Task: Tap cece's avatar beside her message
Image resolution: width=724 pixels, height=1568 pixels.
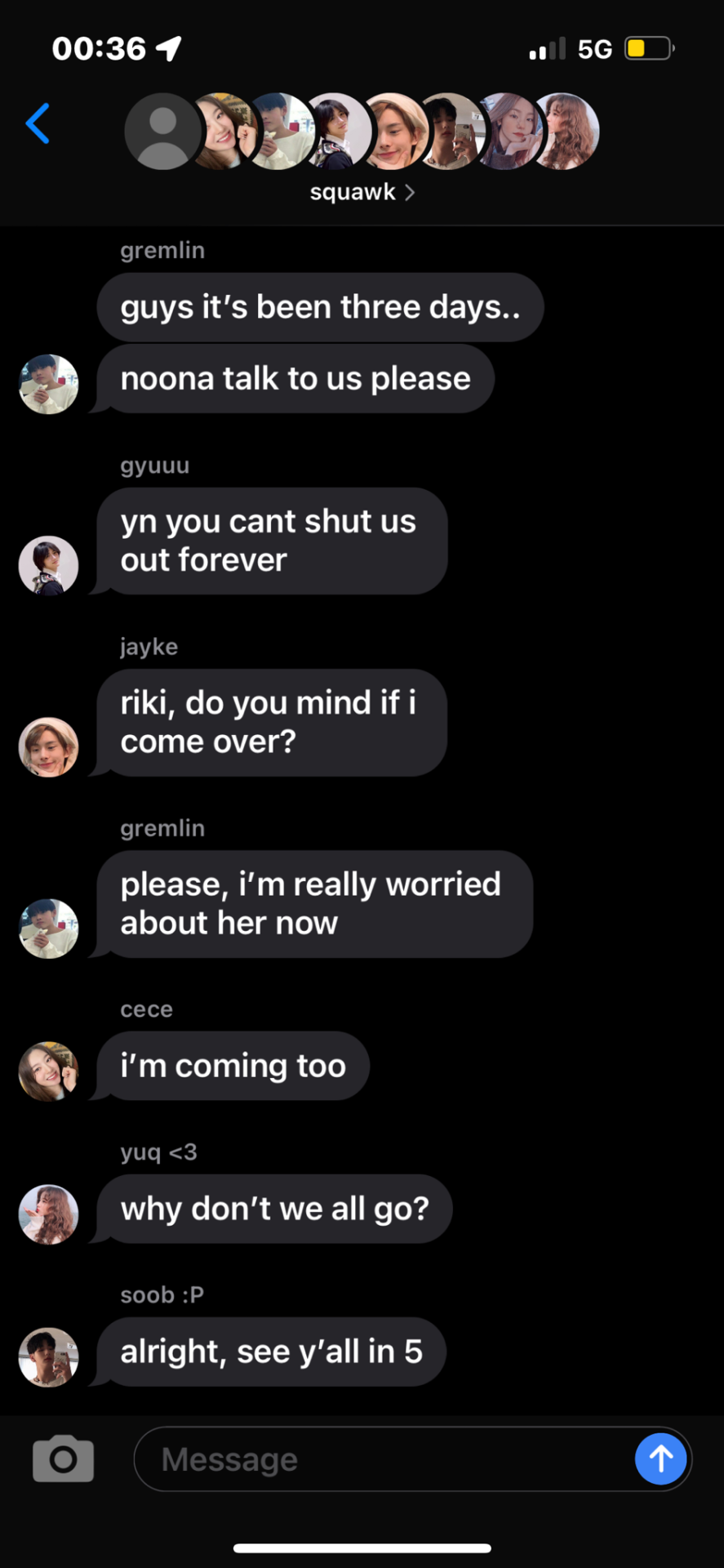Action: (49, 1071)
